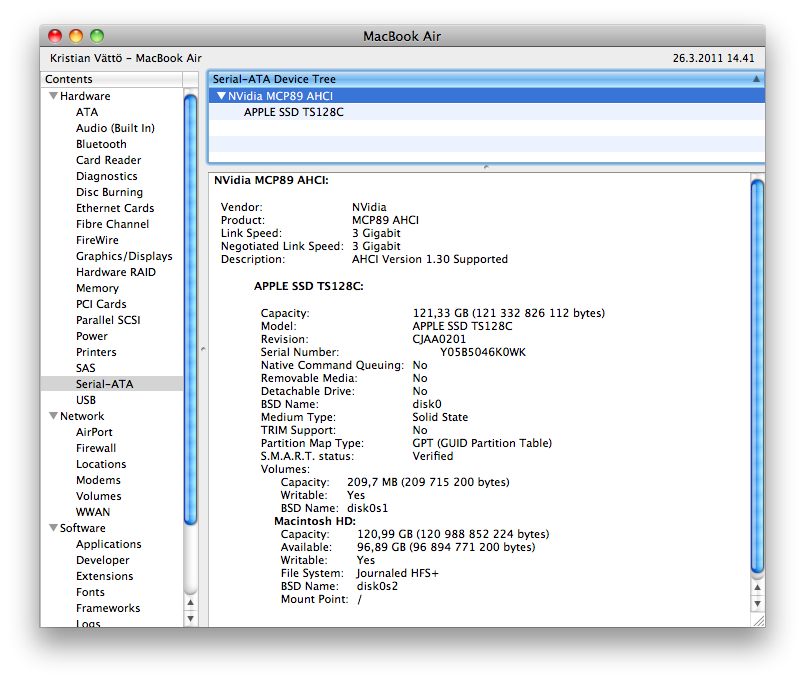Click Contents column header

[111, 79]
